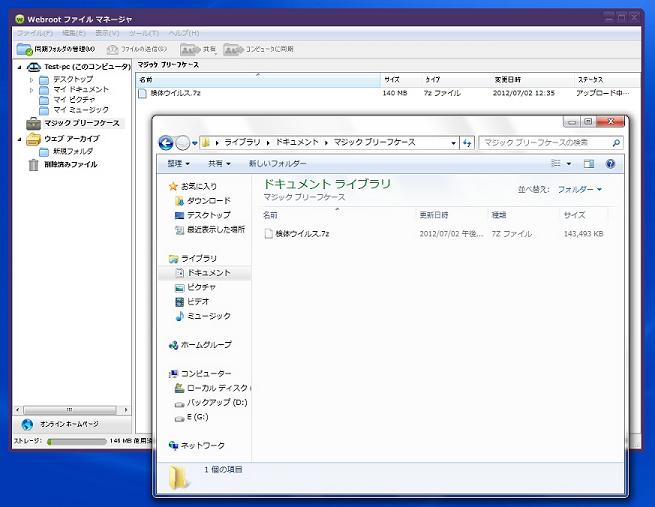Collapse the ウェブ アーカイブ tree node
Image resolution: width=655 pixels, height=507 pixels.
[x=19, y=139]
